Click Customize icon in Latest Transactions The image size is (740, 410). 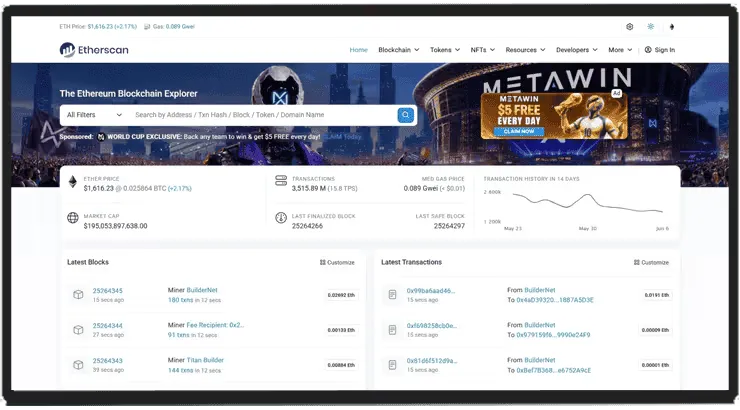click(637, 262)
